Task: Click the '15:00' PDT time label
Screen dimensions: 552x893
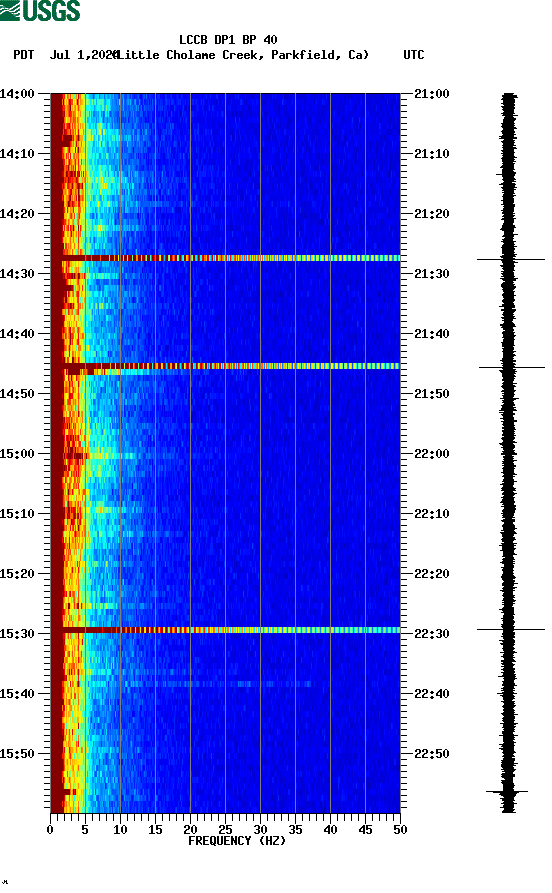Action: 17,454
